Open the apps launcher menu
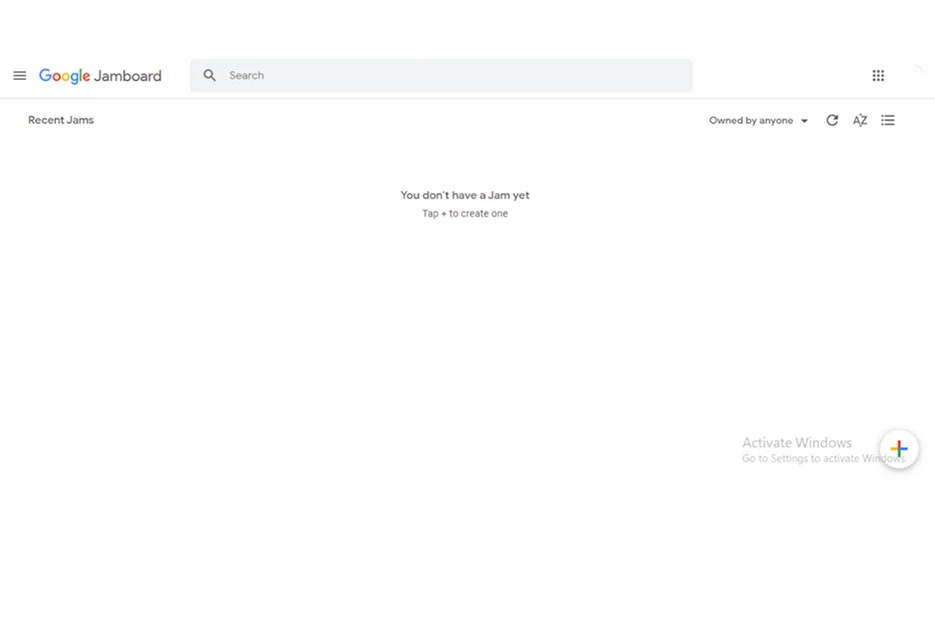 [877, 75]
